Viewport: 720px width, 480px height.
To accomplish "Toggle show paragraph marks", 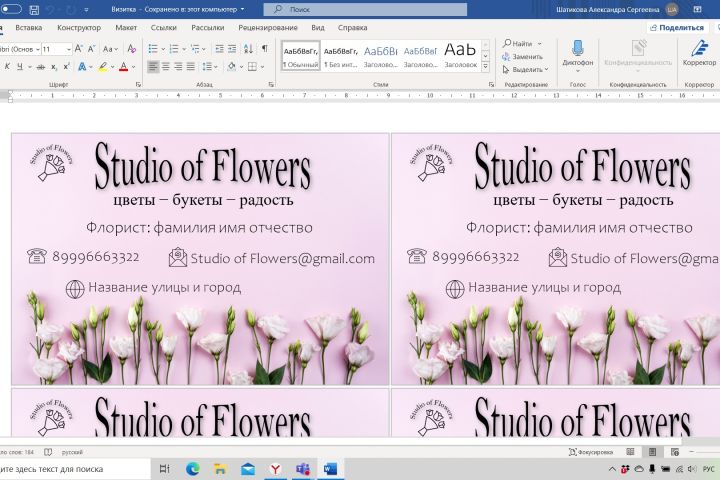I will point(264,48).
